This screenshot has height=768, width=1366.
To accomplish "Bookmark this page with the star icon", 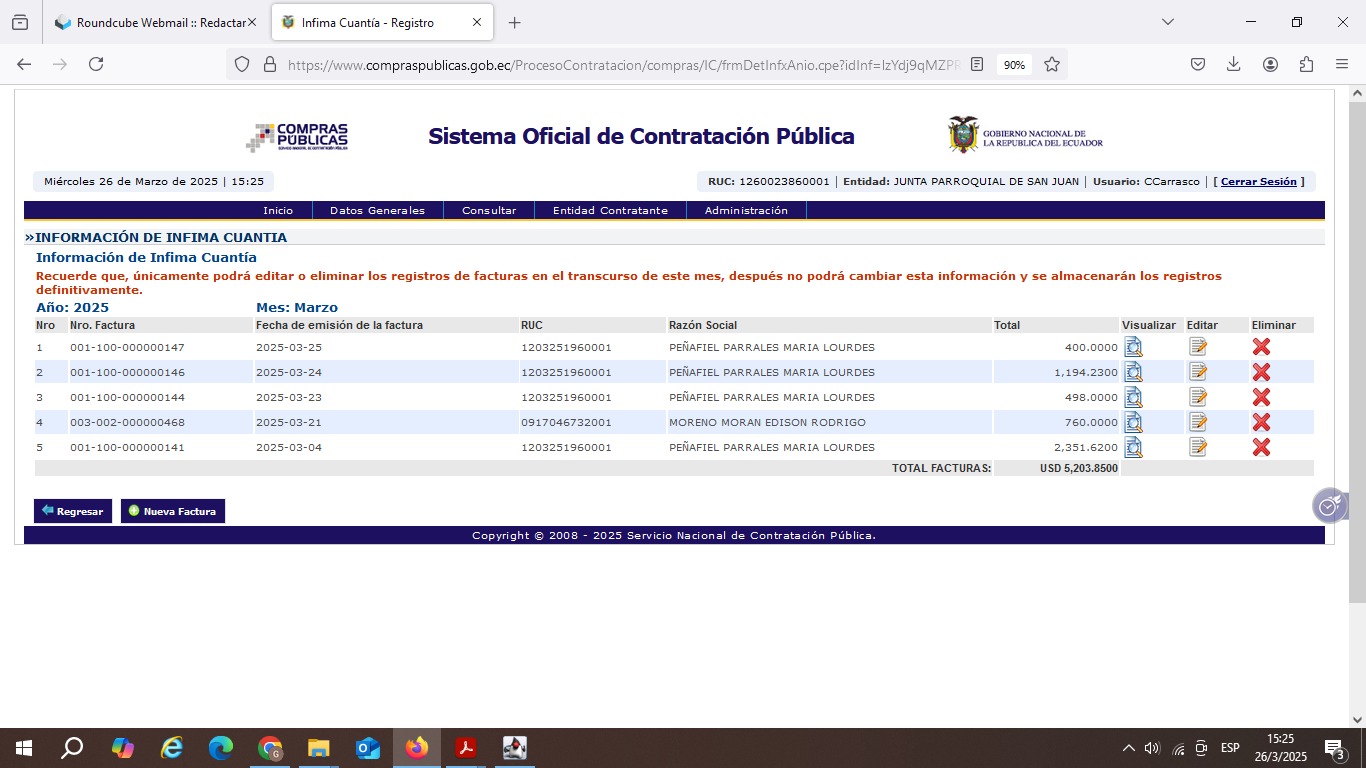I will coord(1052,64).
